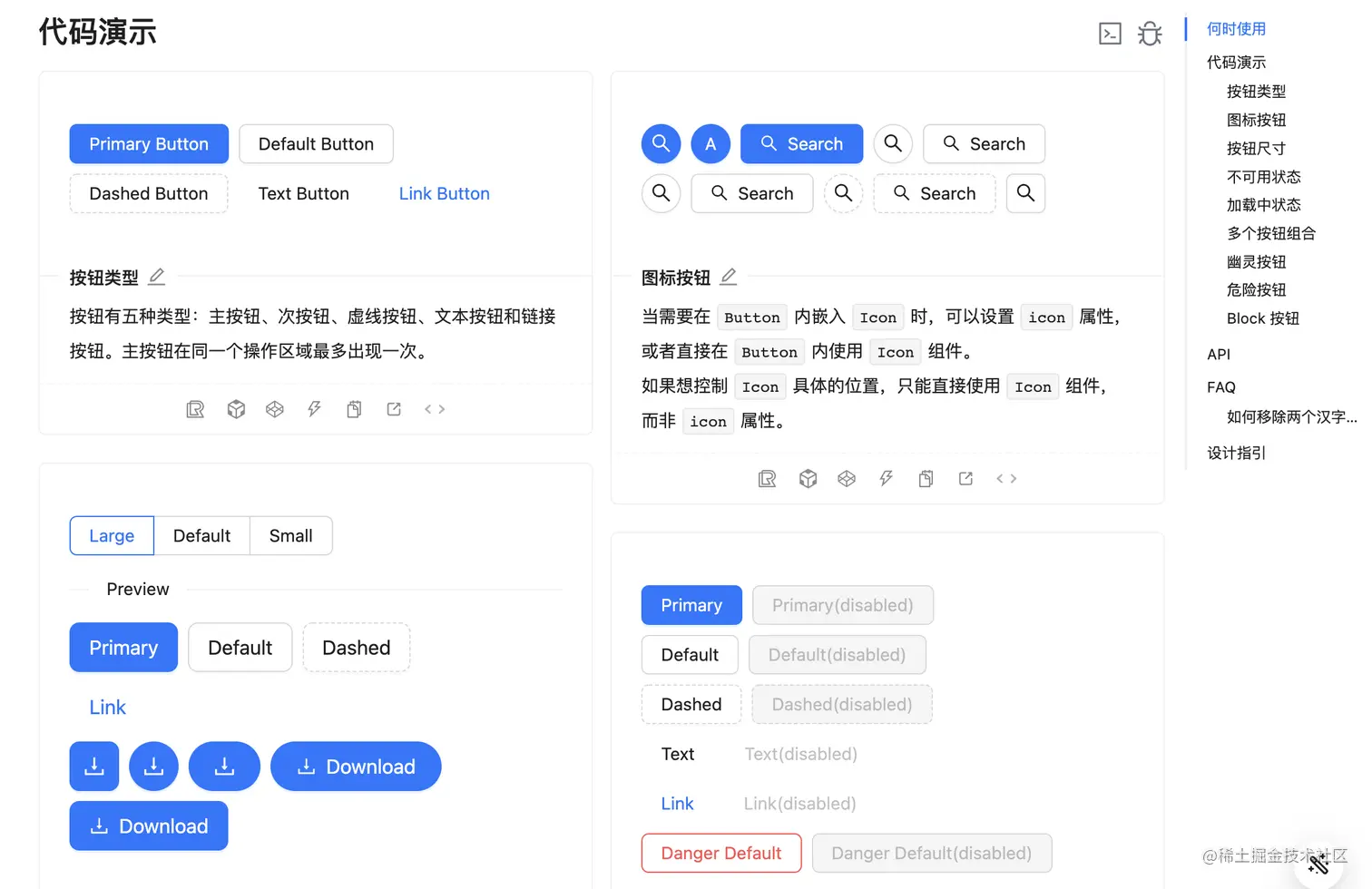Go to 图标按钮 anchor in sidebar
This screenshot has height=889, width=1372.
[1256, 120]
